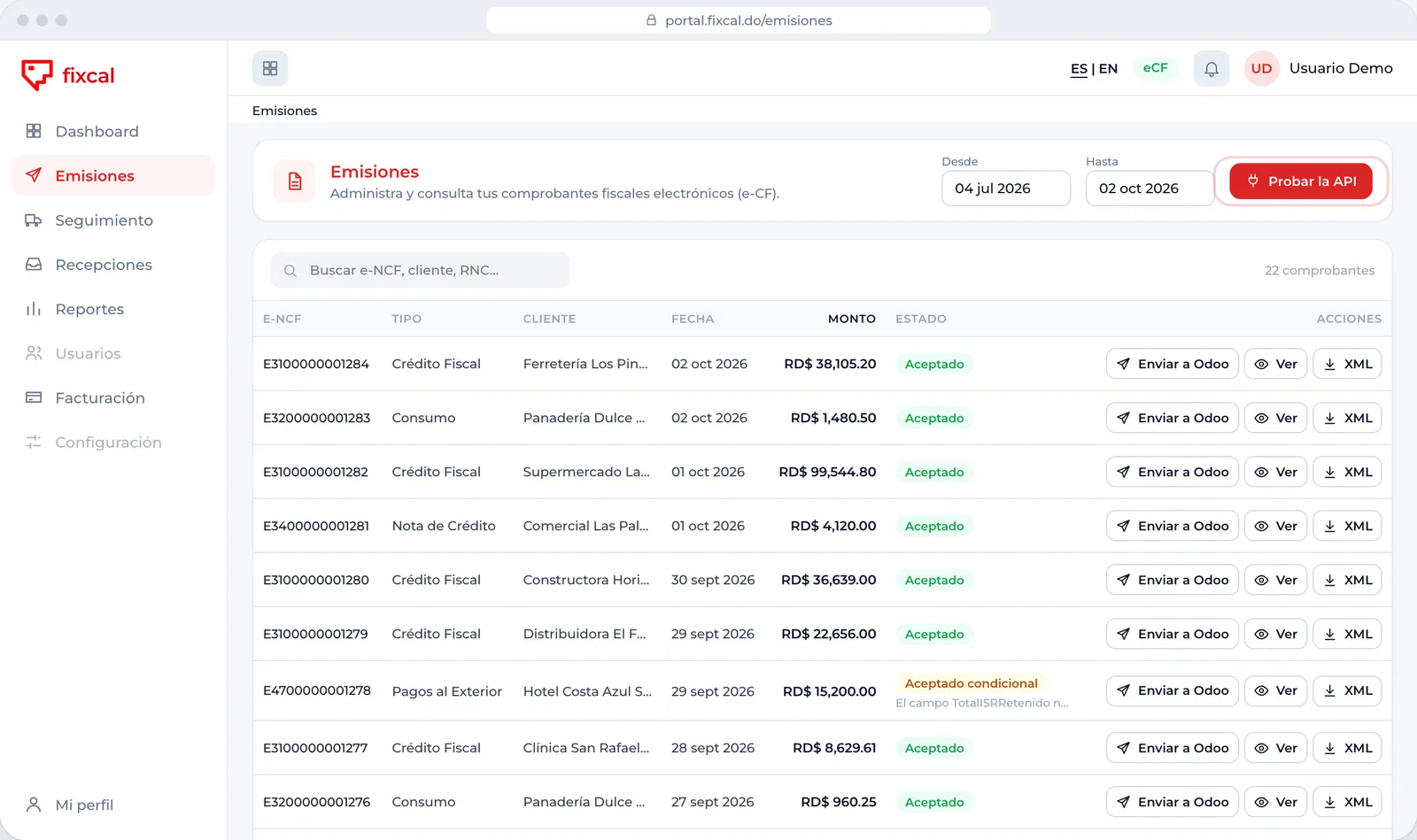Toggle the eCF environment badge
1417x840 pixels.
(x=1155, y=68)
